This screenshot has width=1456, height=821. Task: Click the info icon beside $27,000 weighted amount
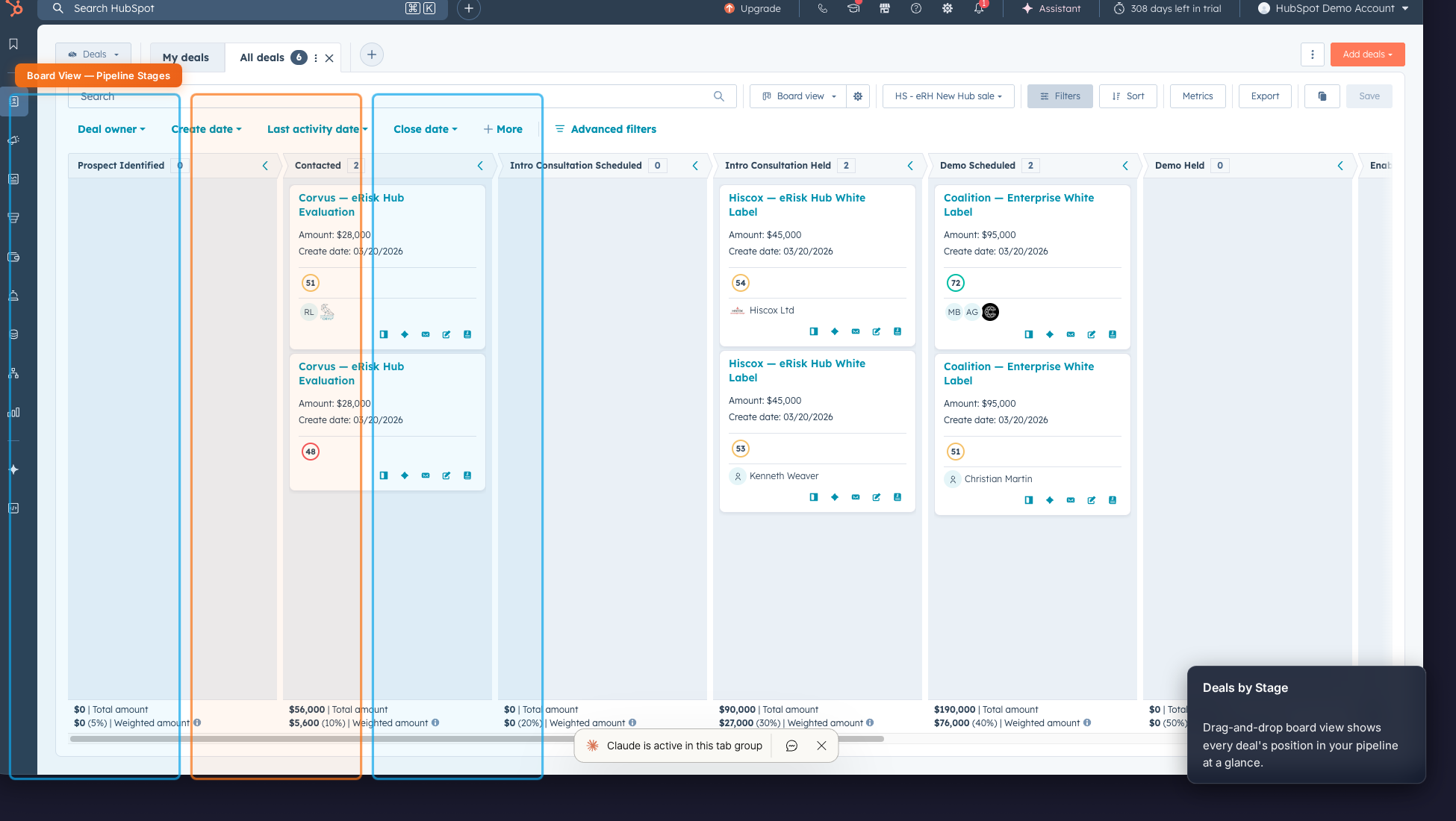(x=870, y=722)
